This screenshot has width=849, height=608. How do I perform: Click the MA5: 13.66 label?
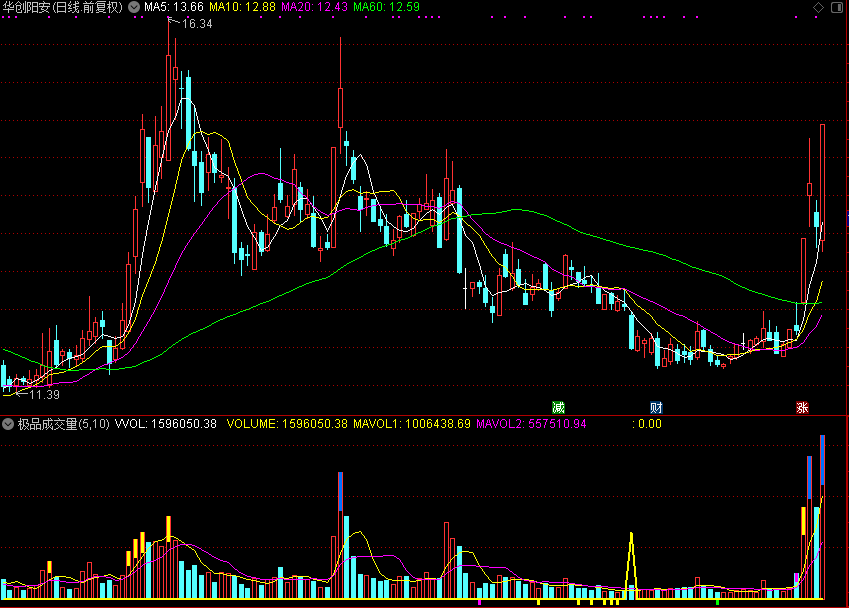(x=174, y=8)
